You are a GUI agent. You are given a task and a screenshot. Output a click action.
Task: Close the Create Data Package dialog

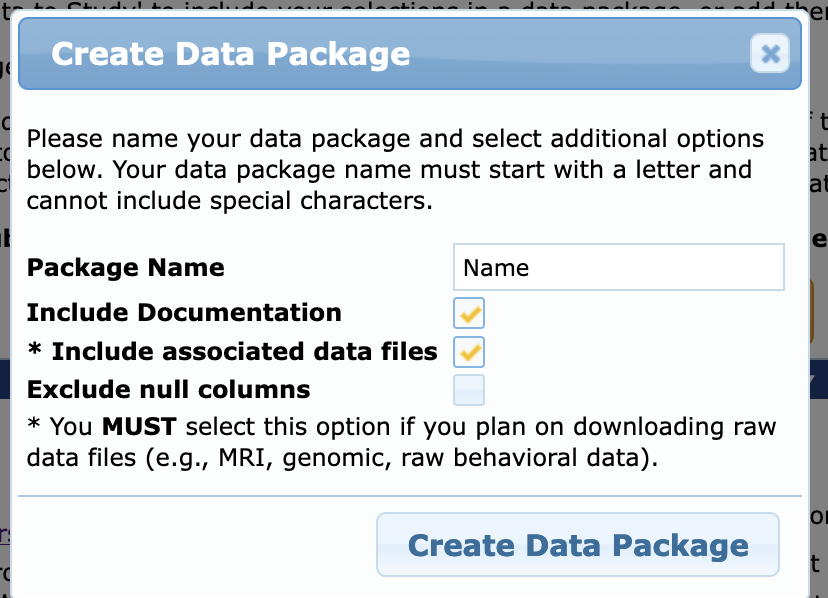pos(769,53)
